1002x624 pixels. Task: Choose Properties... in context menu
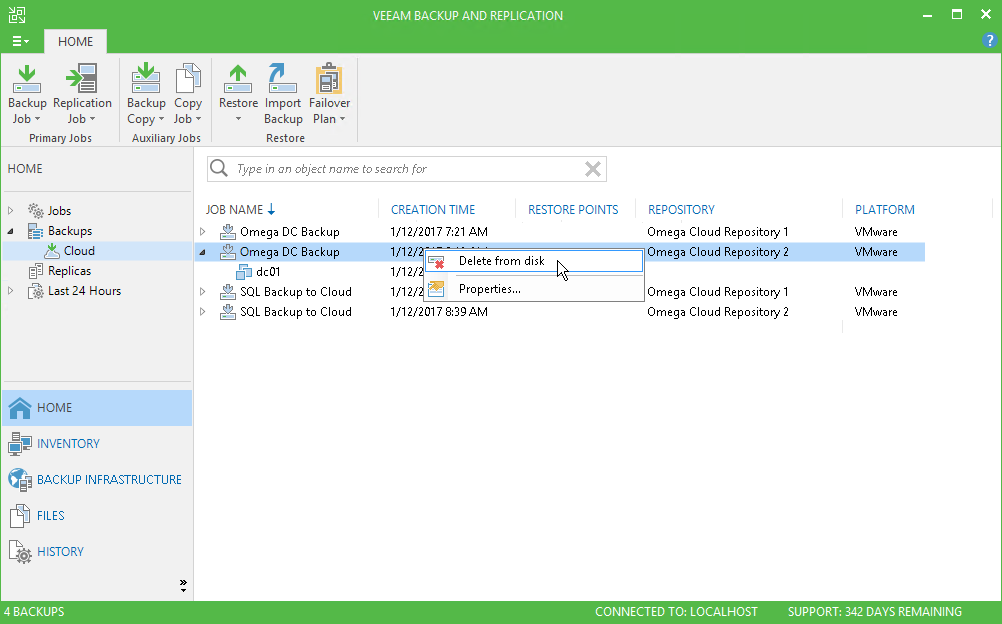tap(534, 289)
